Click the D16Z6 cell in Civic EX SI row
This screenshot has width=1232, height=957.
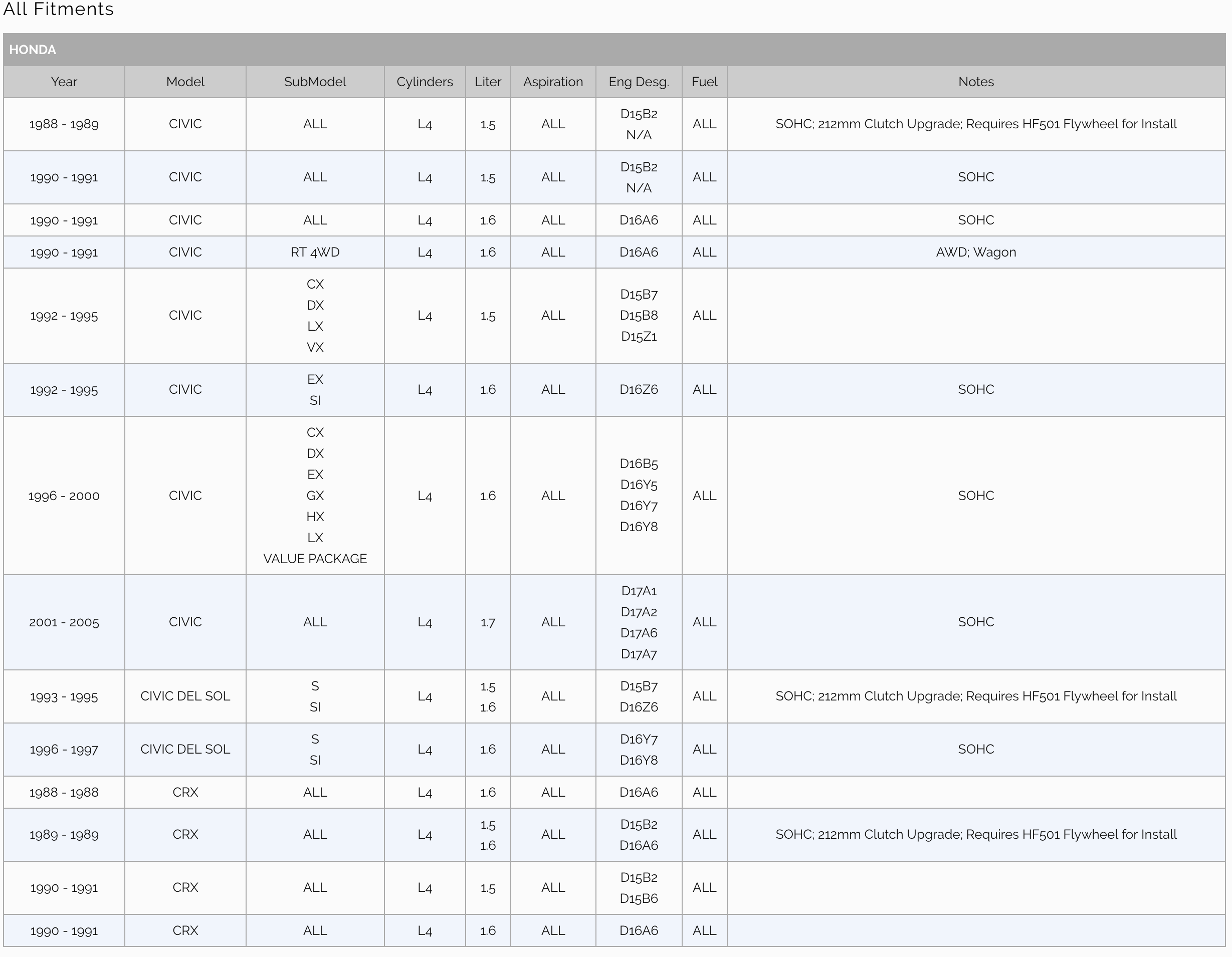coord(639,390)
